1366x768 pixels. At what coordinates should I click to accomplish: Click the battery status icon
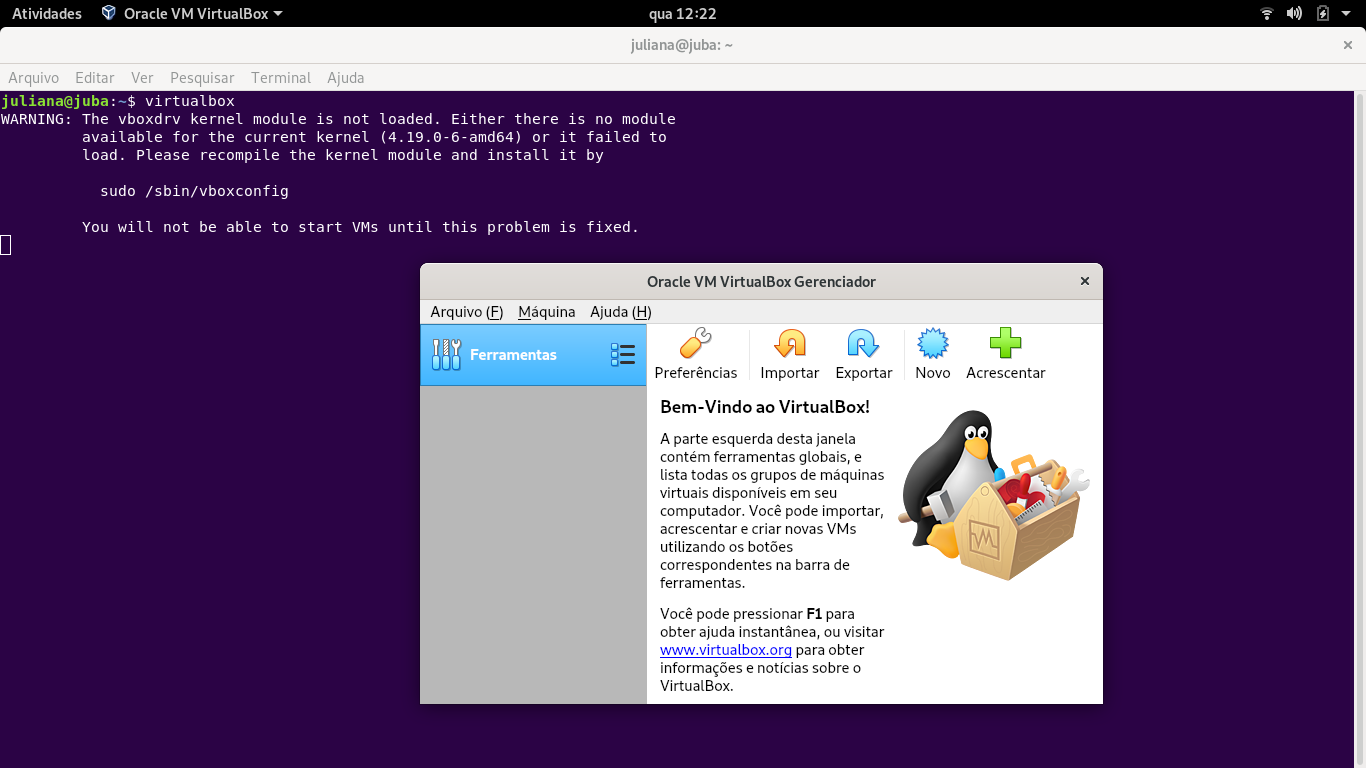click(x=1323, y=14)
